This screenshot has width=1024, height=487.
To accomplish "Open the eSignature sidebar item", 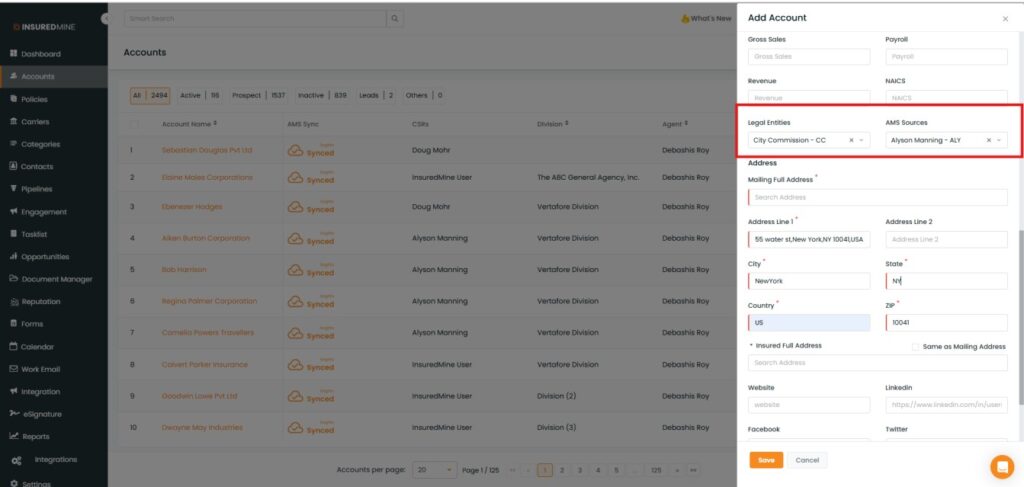I will pyautogui.click(x=42, y=414).
